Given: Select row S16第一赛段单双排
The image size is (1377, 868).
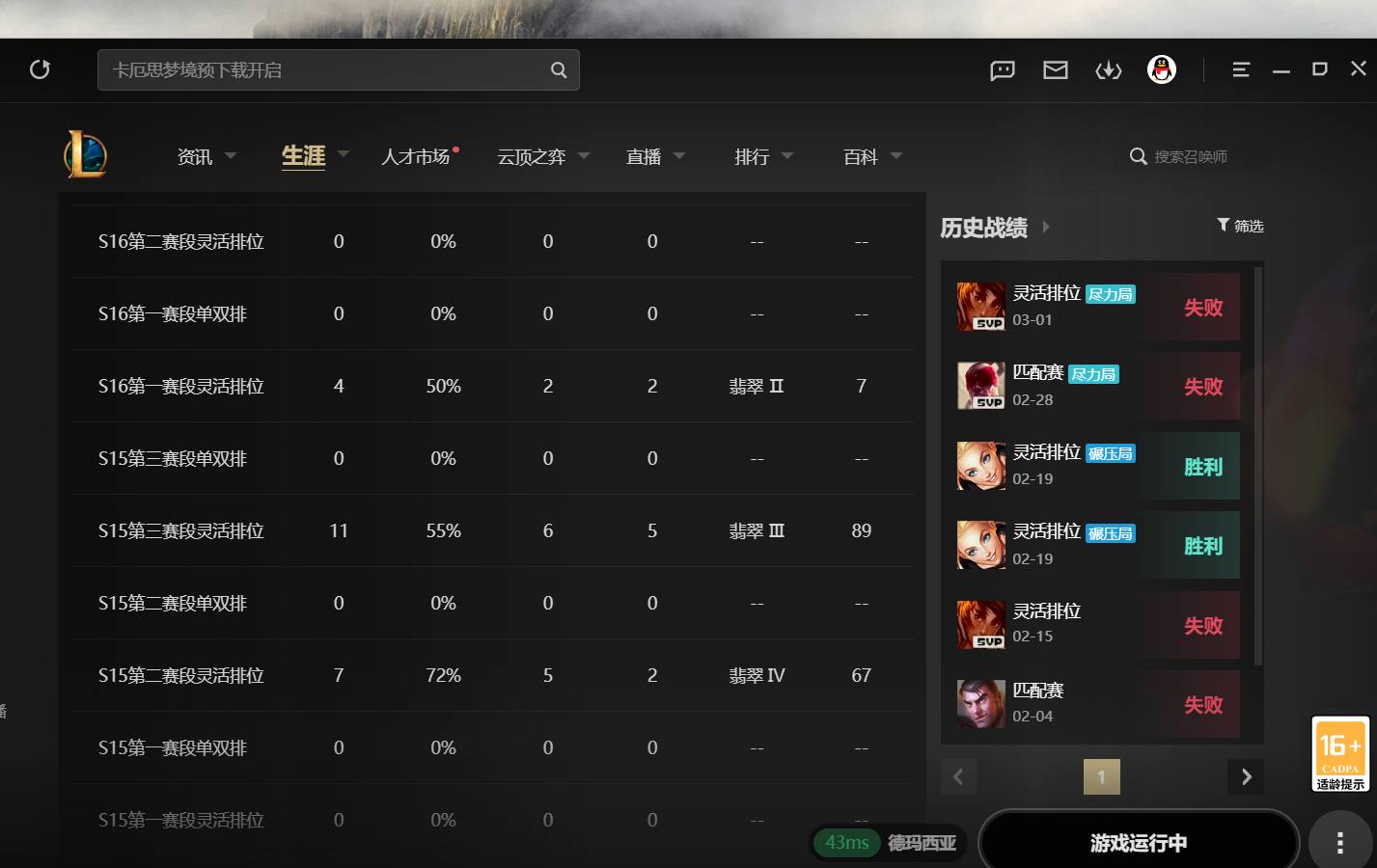Looking at the screenshot, I should (491, 313).
